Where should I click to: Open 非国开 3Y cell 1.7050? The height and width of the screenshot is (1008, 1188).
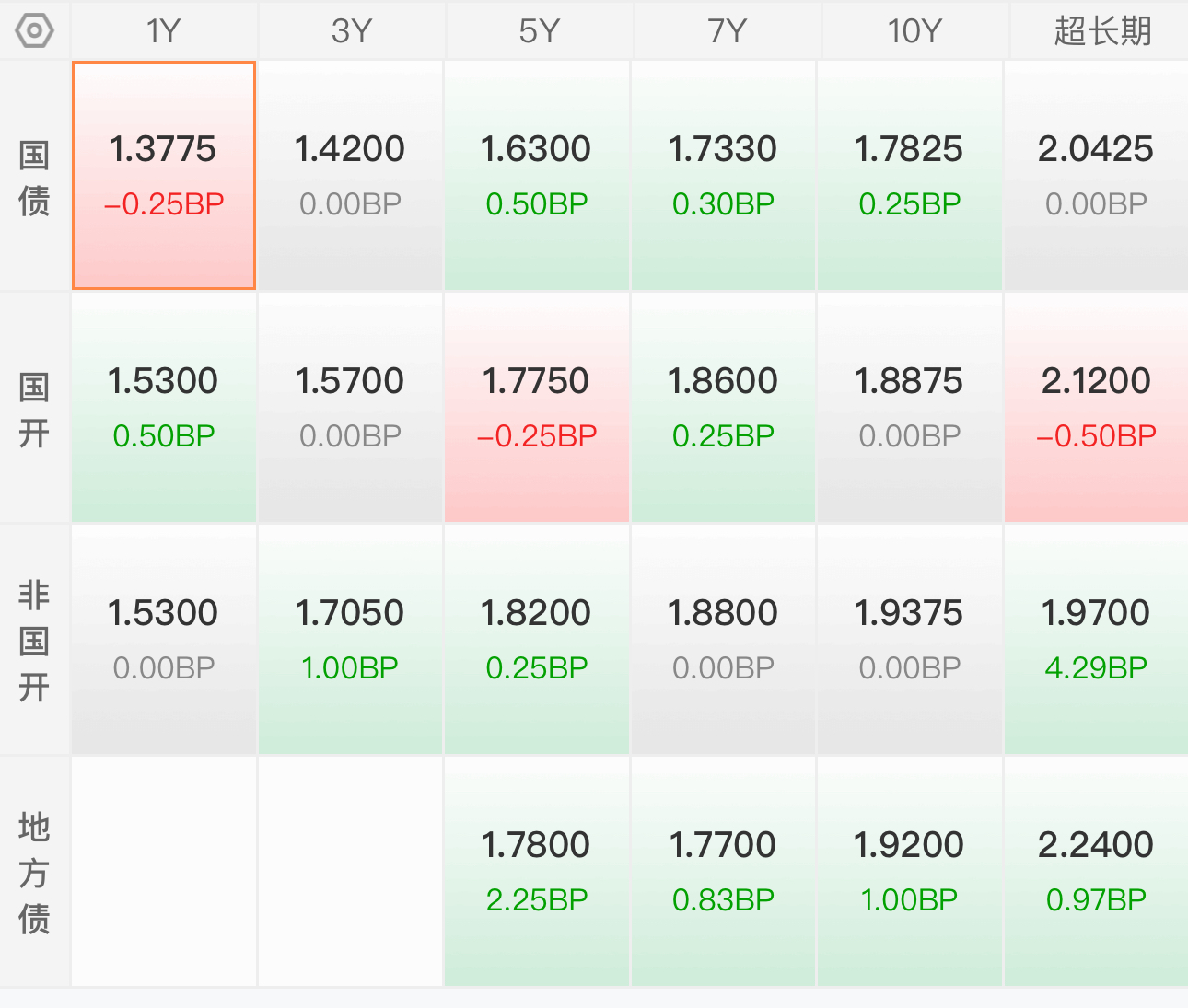click(350, 640)
